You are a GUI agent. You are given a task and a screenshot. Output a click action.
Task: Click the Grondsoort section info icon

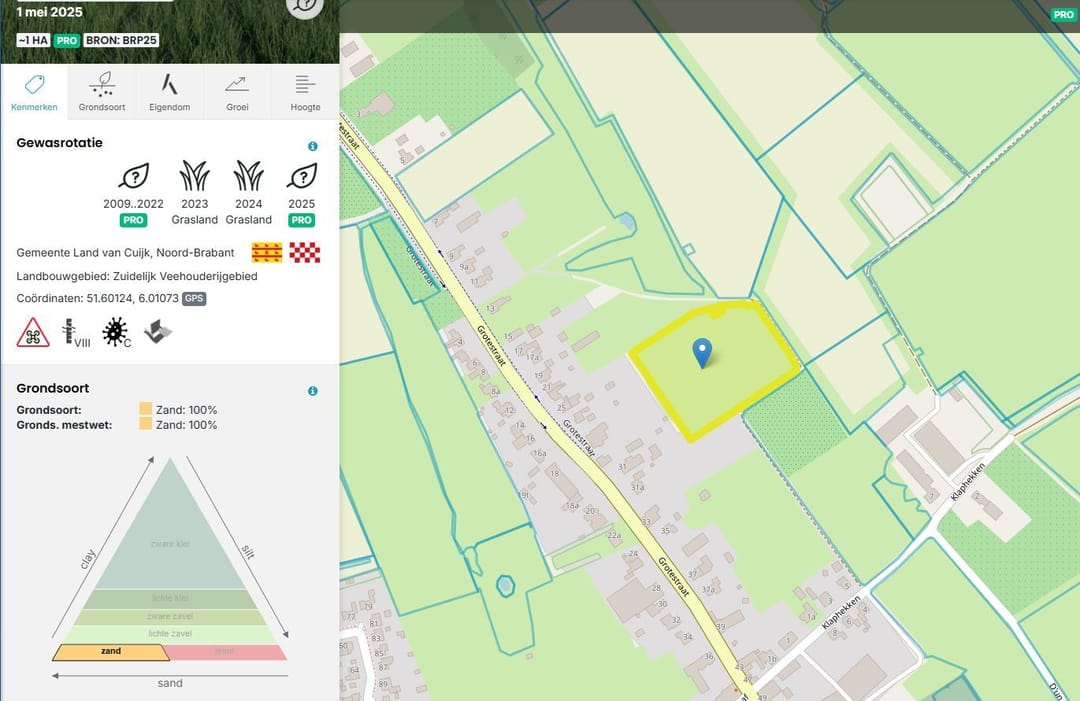(313, 391)
